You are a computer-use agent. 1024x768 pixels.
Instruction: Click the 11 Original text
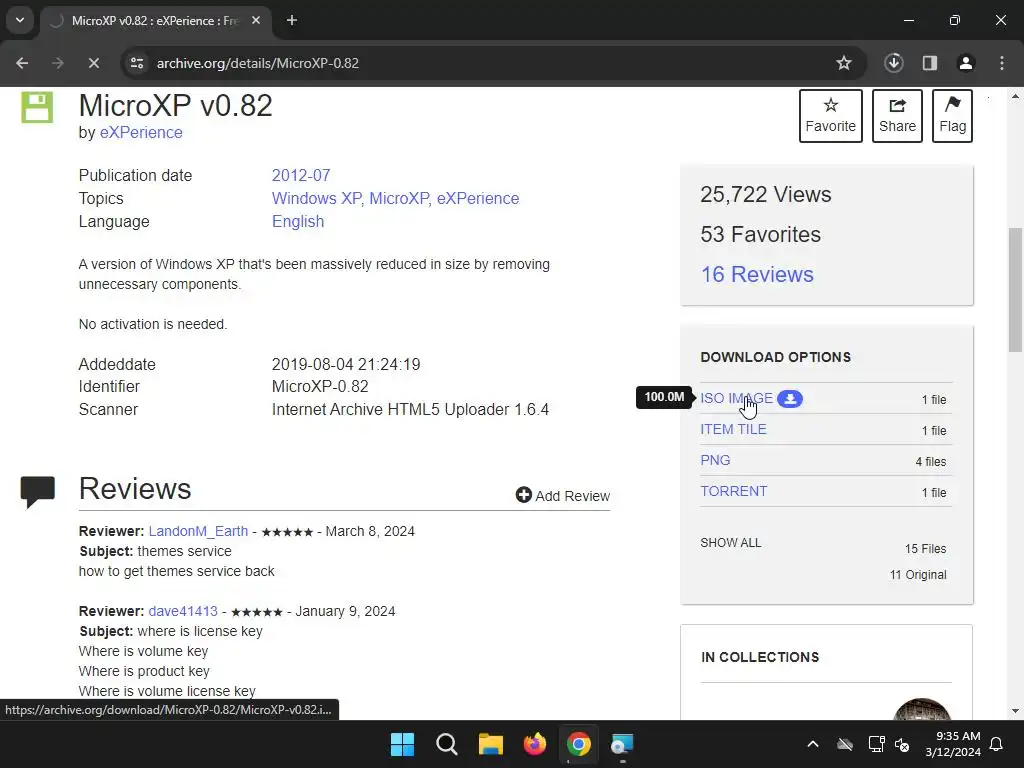(918, 575)
